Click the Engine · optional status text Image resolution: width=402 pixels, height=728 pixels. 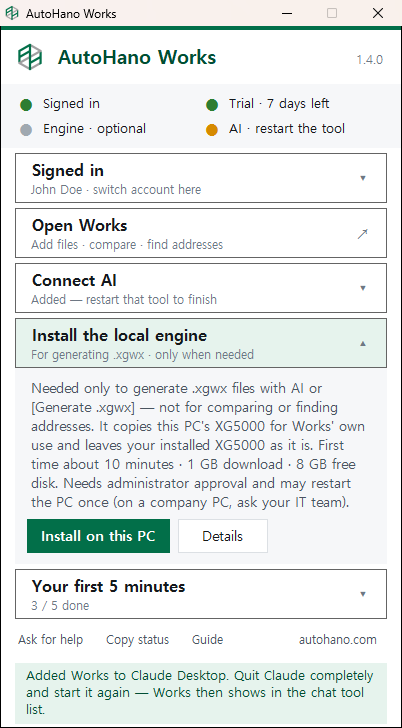tap(94, 129)
